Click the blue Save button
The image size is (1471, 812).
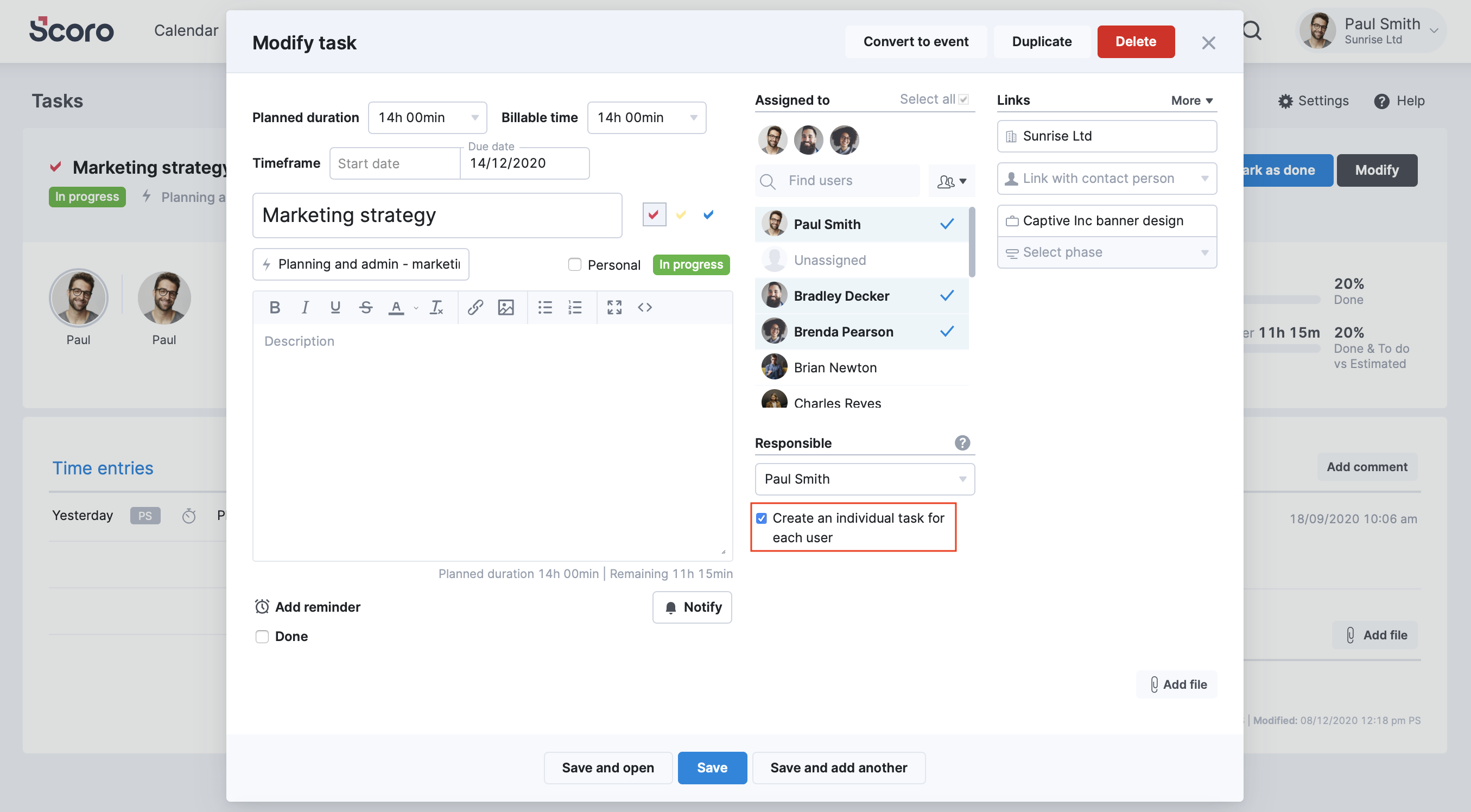[712, 767]
